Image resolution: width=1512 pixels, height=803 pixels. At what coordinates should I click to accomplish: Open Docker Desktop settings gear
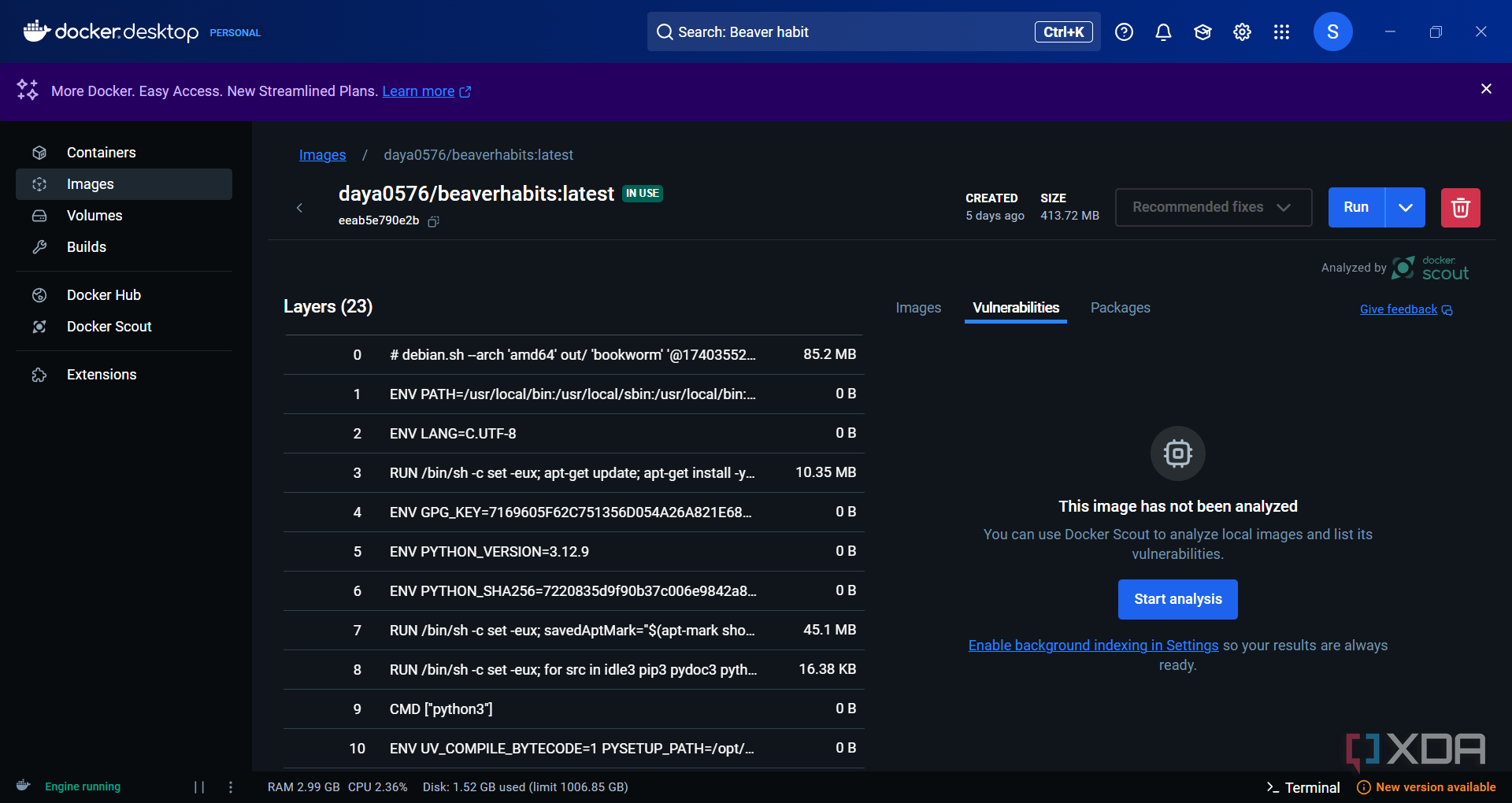[x=1242, y=32]
